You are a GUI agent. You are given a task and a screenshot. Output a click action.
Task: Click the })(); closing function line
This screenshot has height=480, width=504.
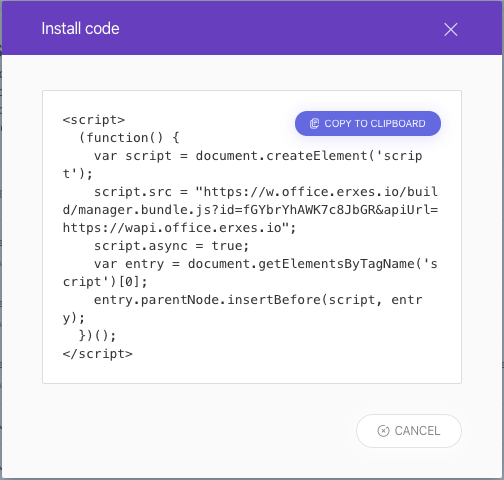tap(97, 336)
